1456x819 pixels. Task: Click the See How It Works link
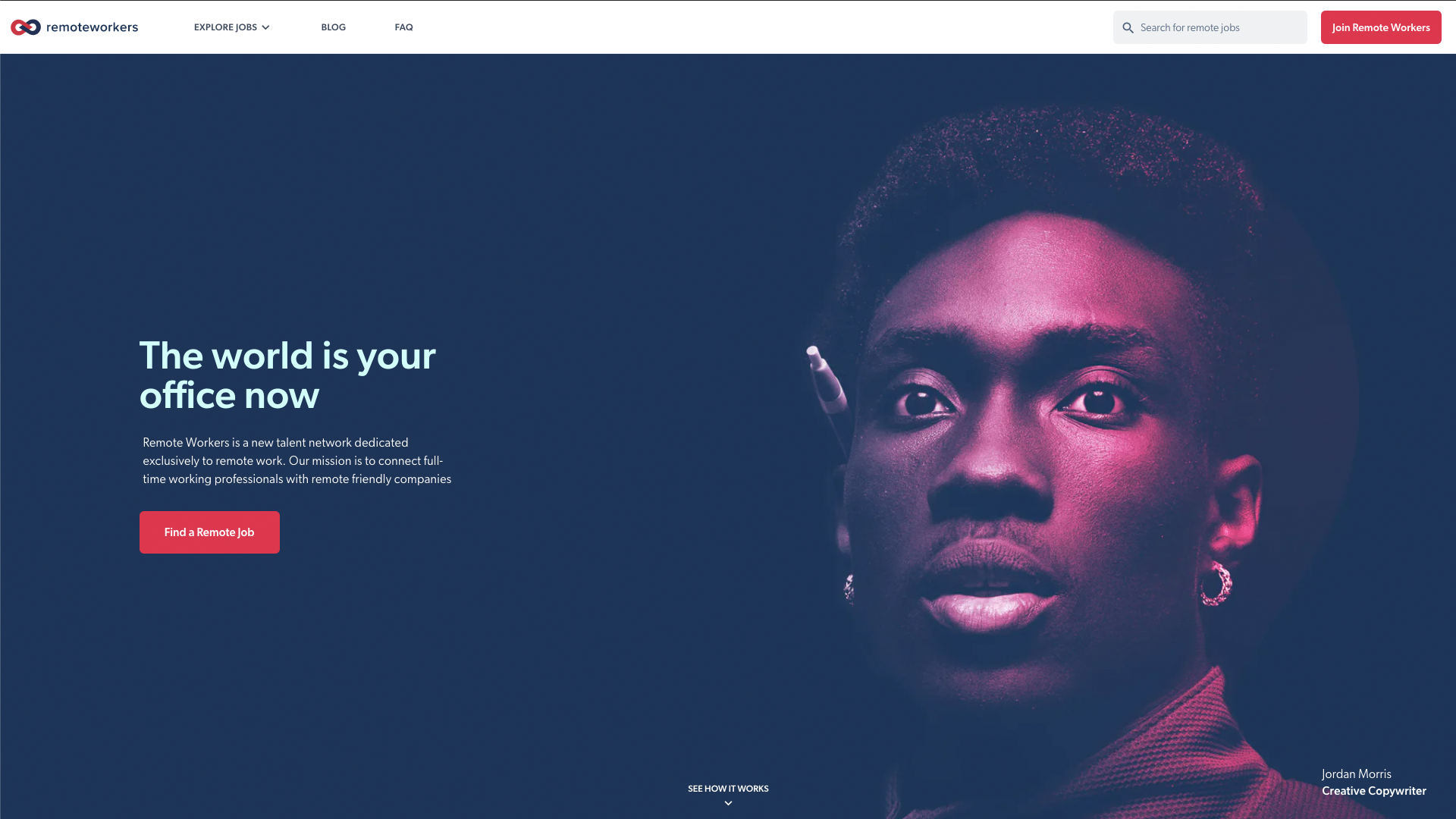pos(728,789)
